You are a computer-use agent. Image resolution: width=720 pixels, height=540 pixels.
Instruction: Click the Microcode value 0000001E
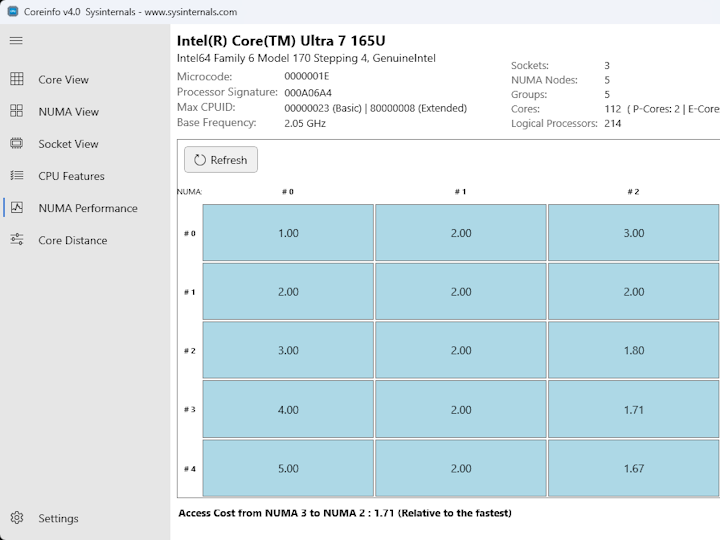point(307,76)
